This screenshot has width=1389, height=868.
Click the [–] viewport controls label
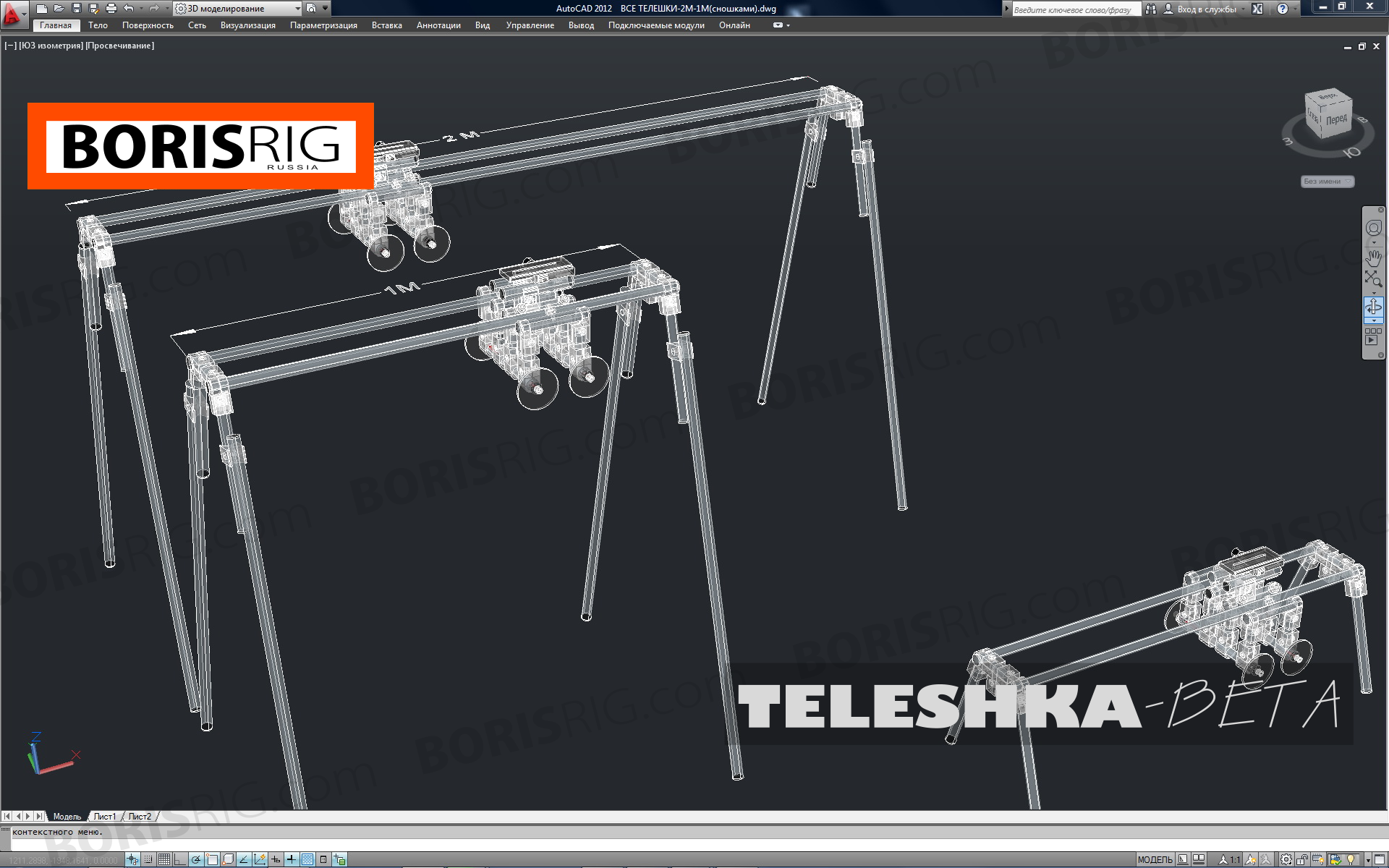pos(11,46)
